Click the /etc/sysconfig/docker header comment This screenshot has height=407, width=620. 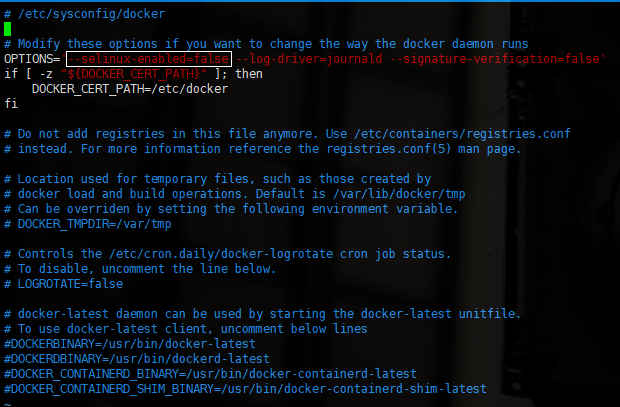point(91,14)
